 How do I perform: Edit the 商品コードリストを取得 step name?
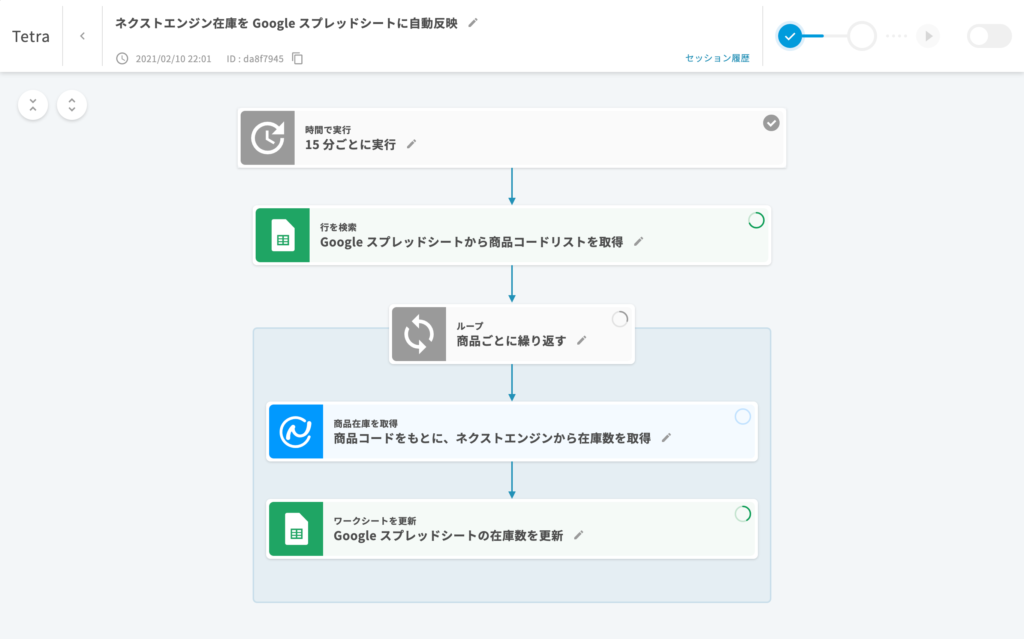639,242
